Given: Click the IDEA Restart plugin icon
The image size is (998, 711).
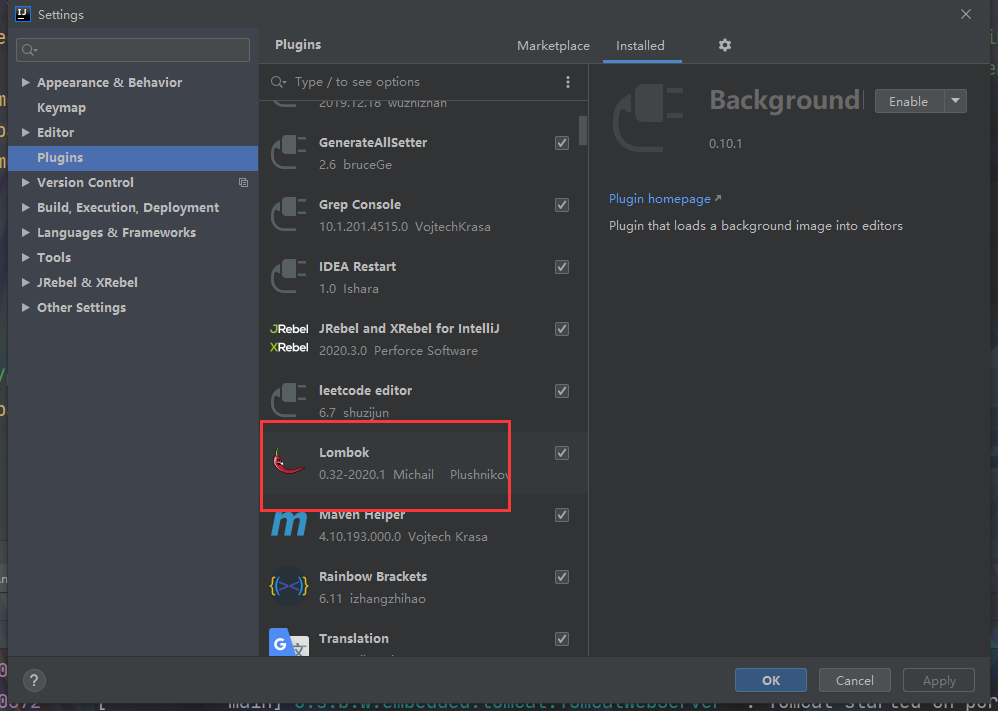Looking at the screenshot, I should pyautogui.click(x=289, y=277).
